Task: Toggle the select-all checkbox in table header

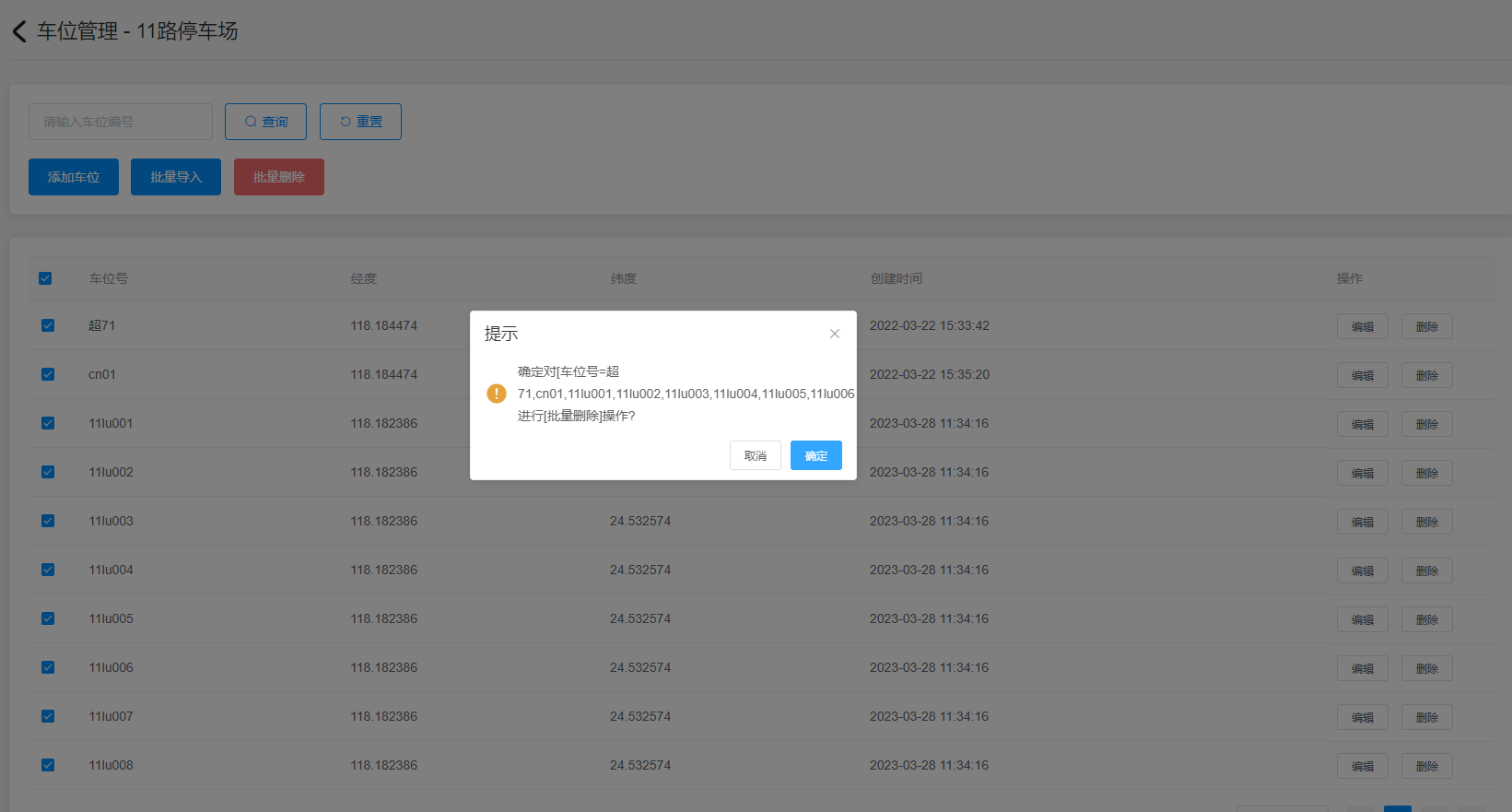Action: (45, 278)
